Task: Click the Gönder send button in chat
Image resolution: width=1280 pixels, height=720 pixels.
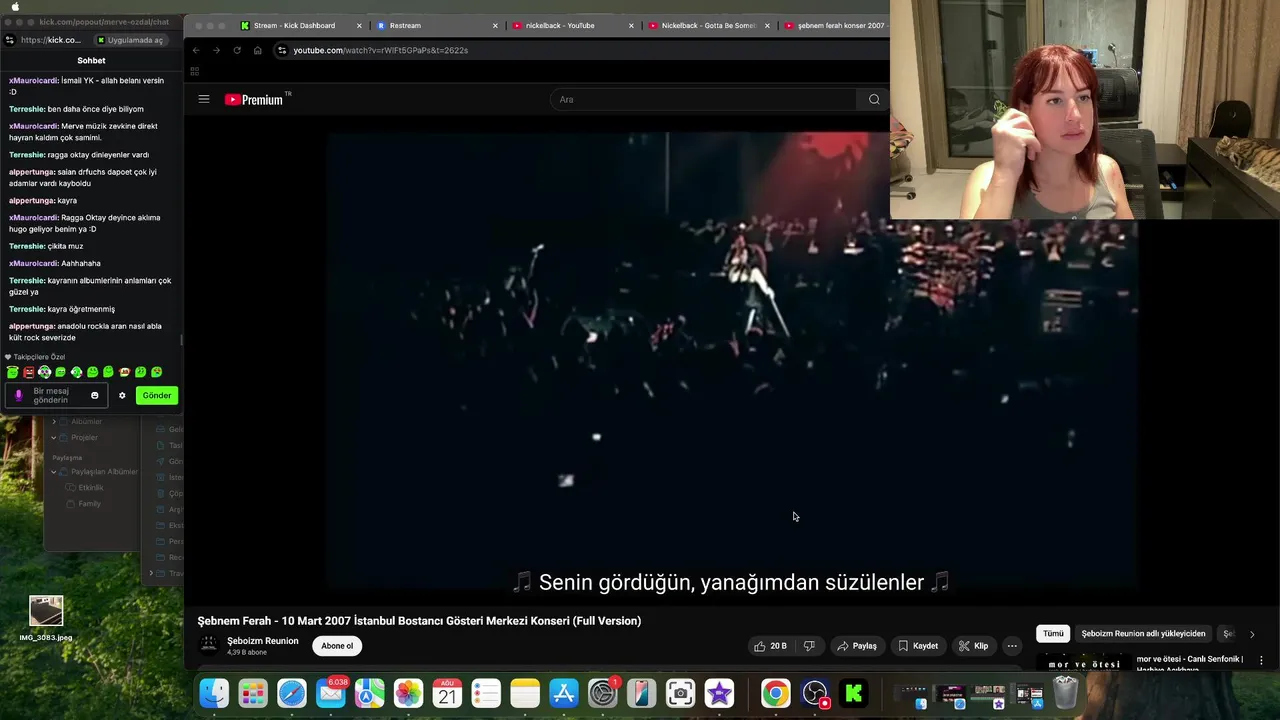Action: pyautogui.click(x=157, y=395)
